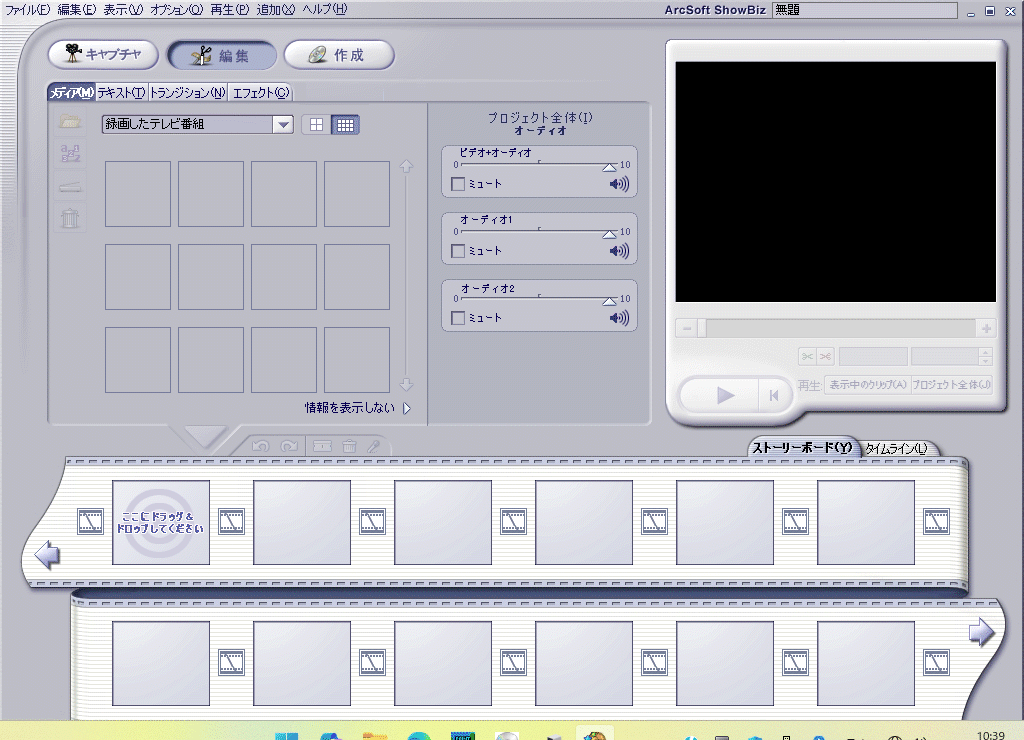Open the 作成 (Create) mode

339,55
